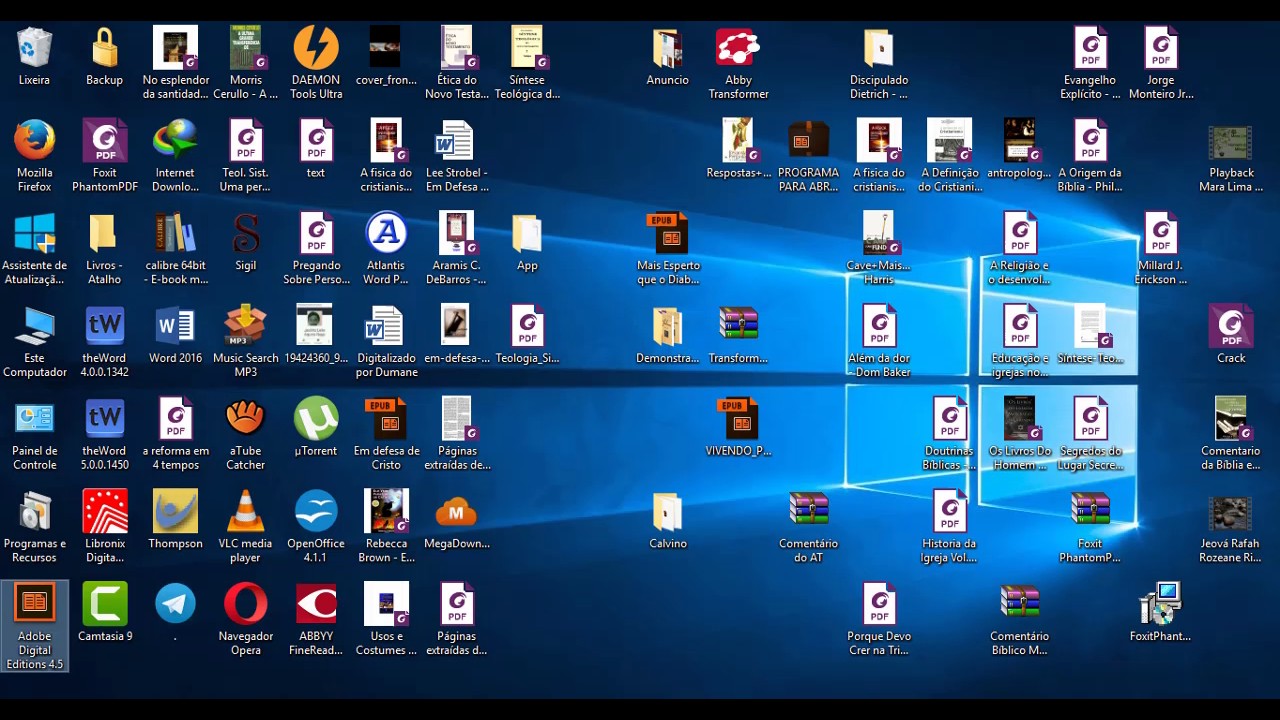The width and height of the screenshot is (1280, 720).
Task: Click the Assistente de Atualização Windows icon
Action: (34, 234)
